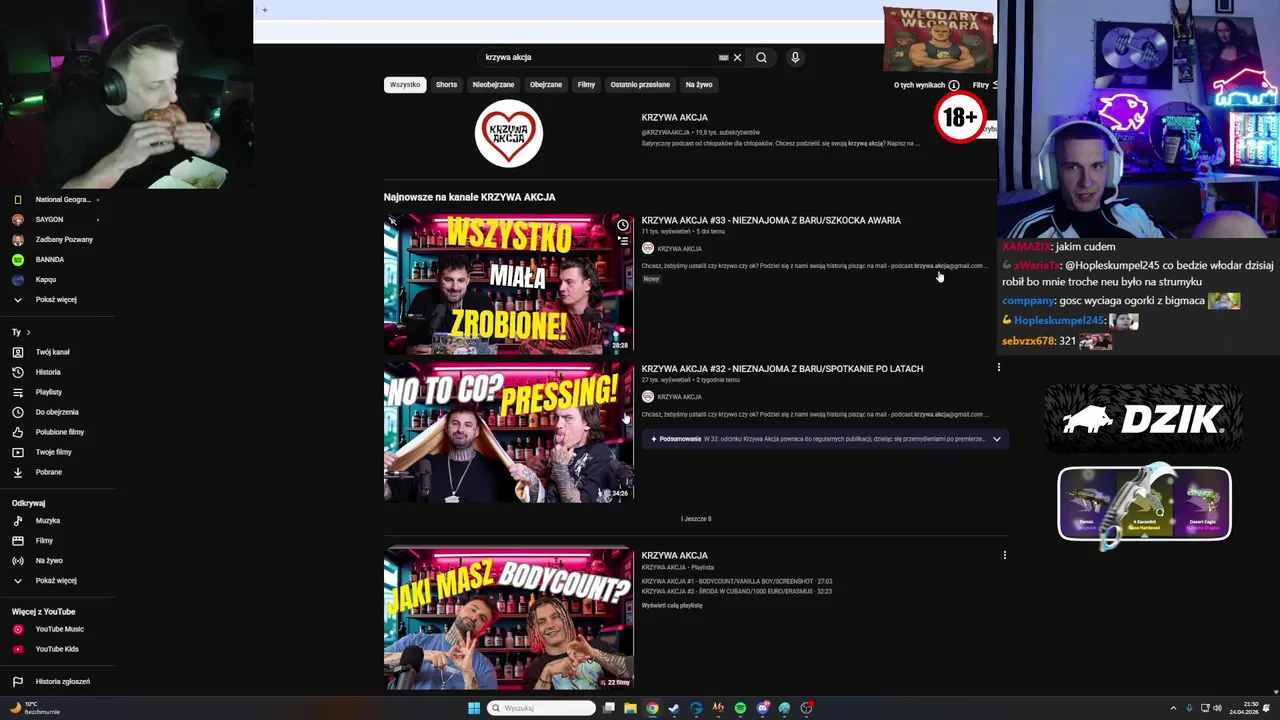
Task: Click the search magnifier button
Action: pos(761,57)
